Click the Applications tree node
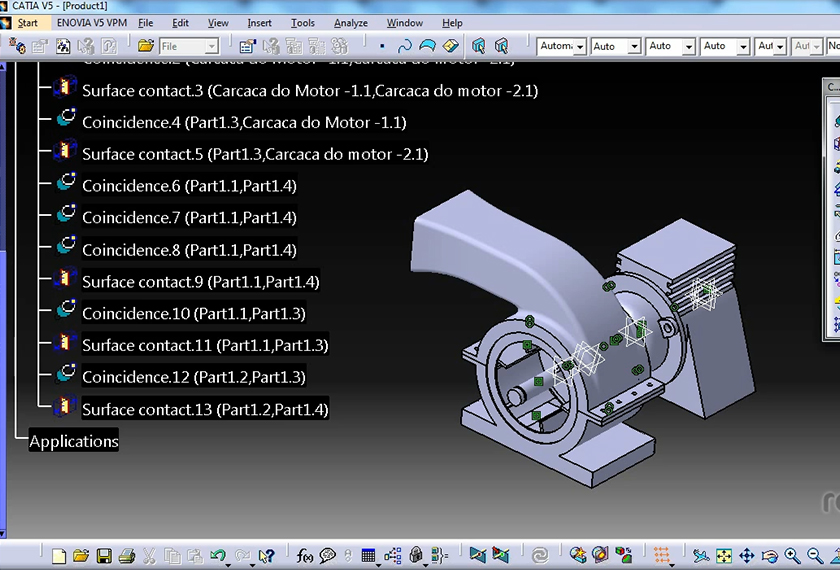840x570 pixels. click(73, 441)
